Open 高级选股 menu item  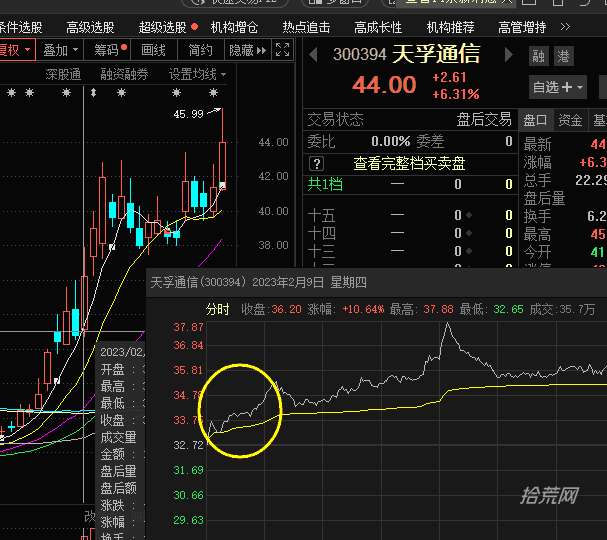click(x=90, y=27)
